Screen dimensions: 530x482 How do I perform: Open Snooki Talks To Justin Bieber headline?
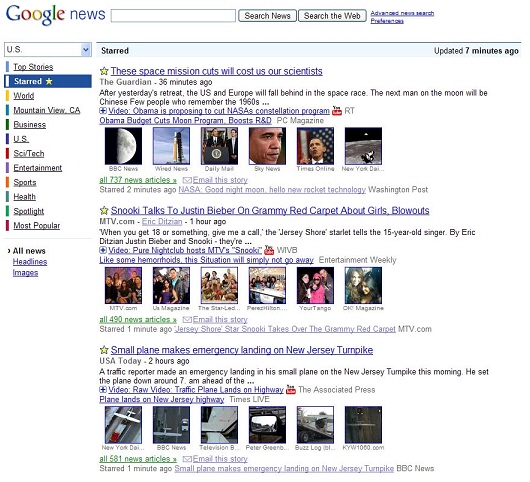pos(270,210)
